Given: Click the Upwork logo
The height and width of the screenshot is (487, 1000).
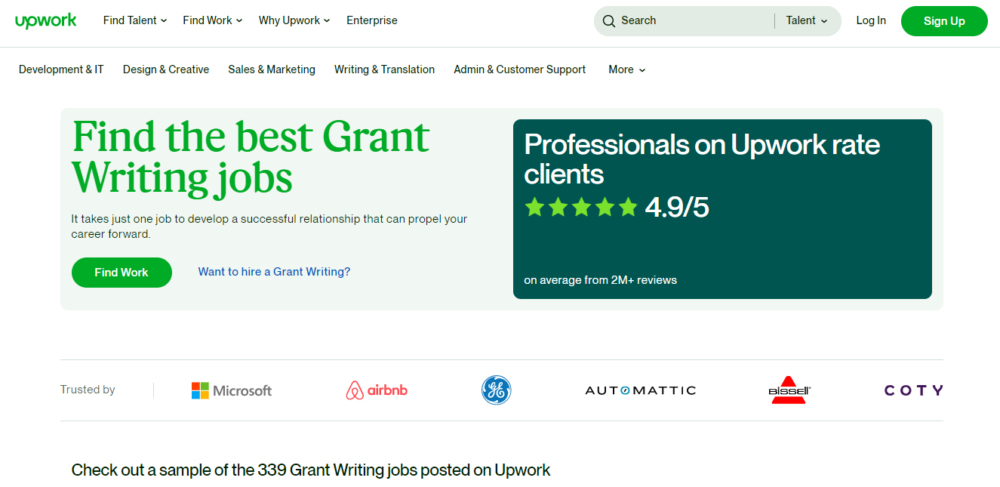Looking at the screenshot, I should [45, 20].
